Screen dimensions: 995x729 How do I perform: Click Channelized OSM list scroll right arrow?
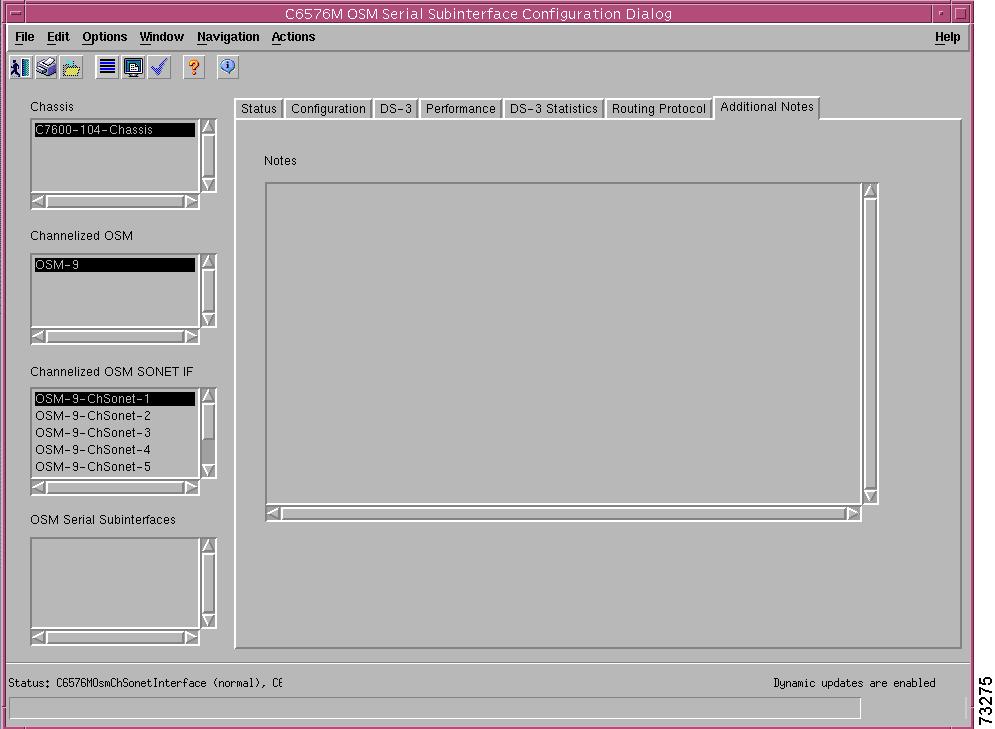click(x=191, y=336)
